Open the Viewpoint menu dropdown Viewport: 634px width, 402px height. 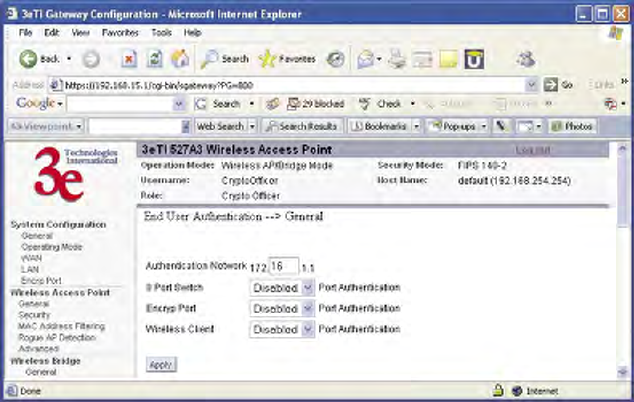click(79, 127)
